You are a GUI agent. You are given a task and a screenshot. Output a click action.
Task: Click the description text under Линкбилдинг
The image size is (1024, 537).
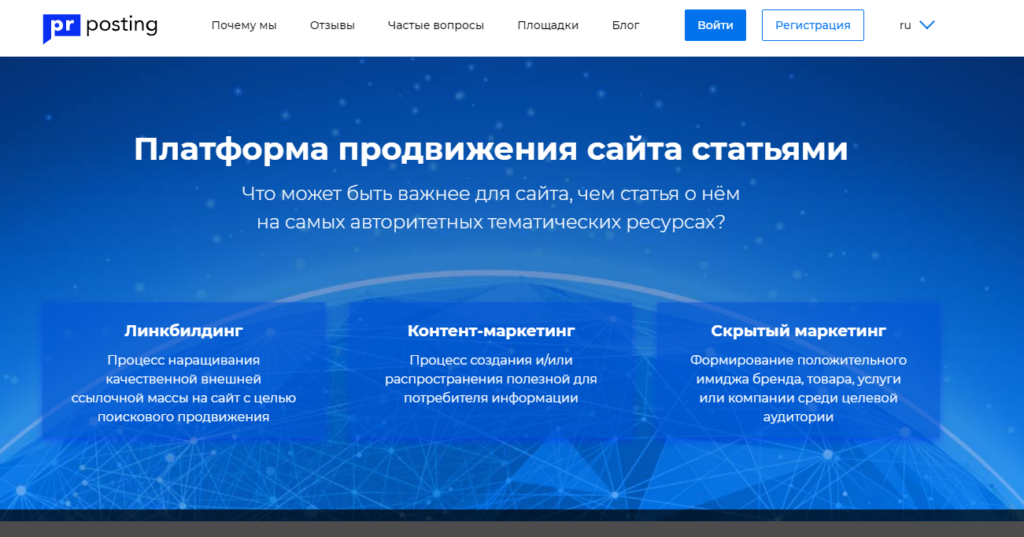pos(184,388)
